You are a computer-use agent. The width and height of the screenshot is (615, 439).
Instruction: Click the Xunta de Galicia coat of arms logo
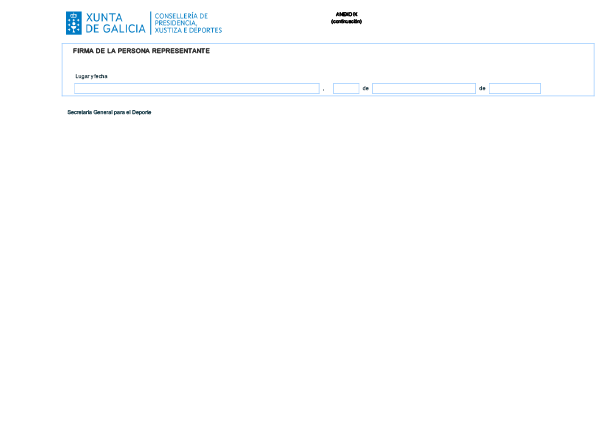tap(74, 23)
